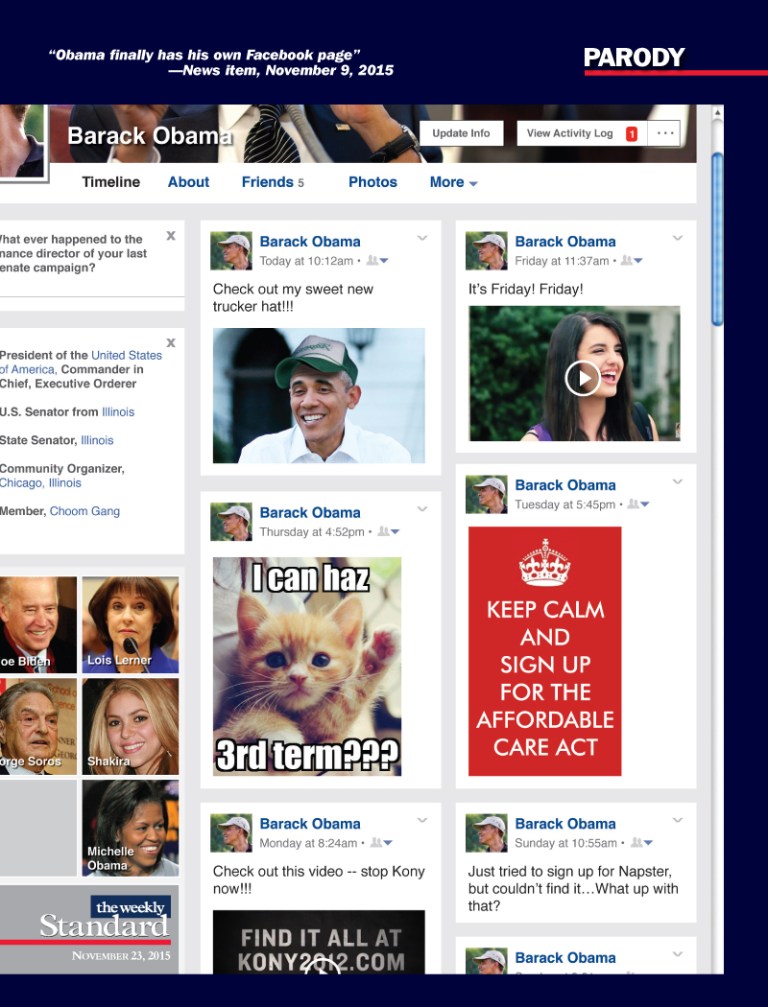Expand options chevron on Kony video post

[x=422, y=820]
